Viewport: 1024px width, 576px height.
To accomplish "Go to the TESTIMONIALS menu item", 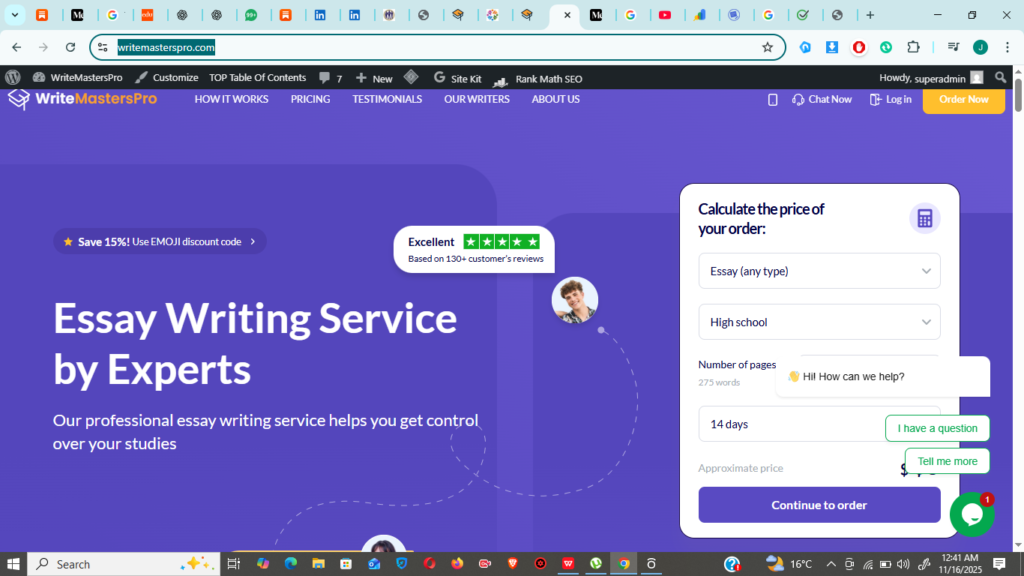I will (387, 99).
